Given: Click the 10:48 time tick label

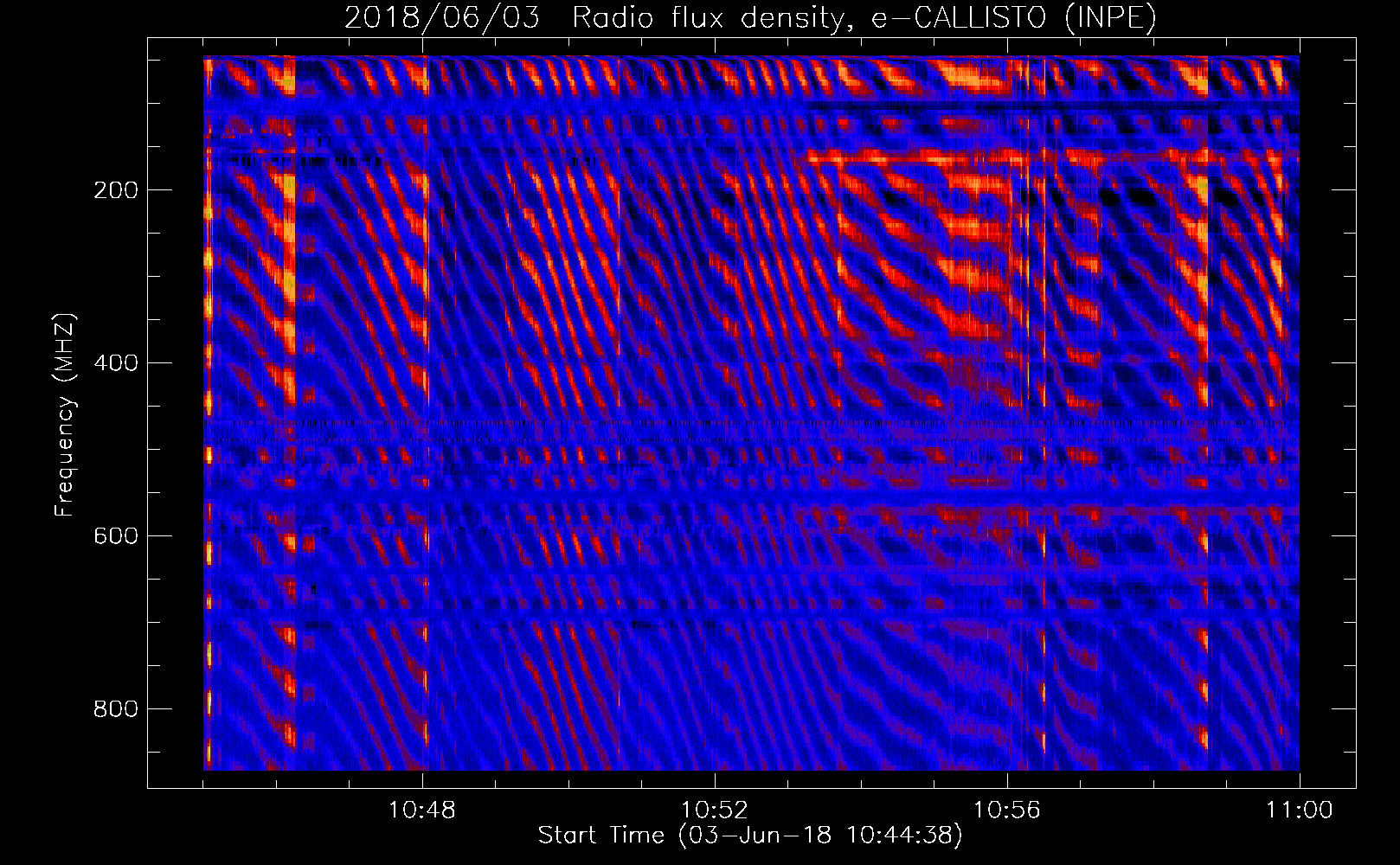Looking at the screenshot, I should coord(422,811).
